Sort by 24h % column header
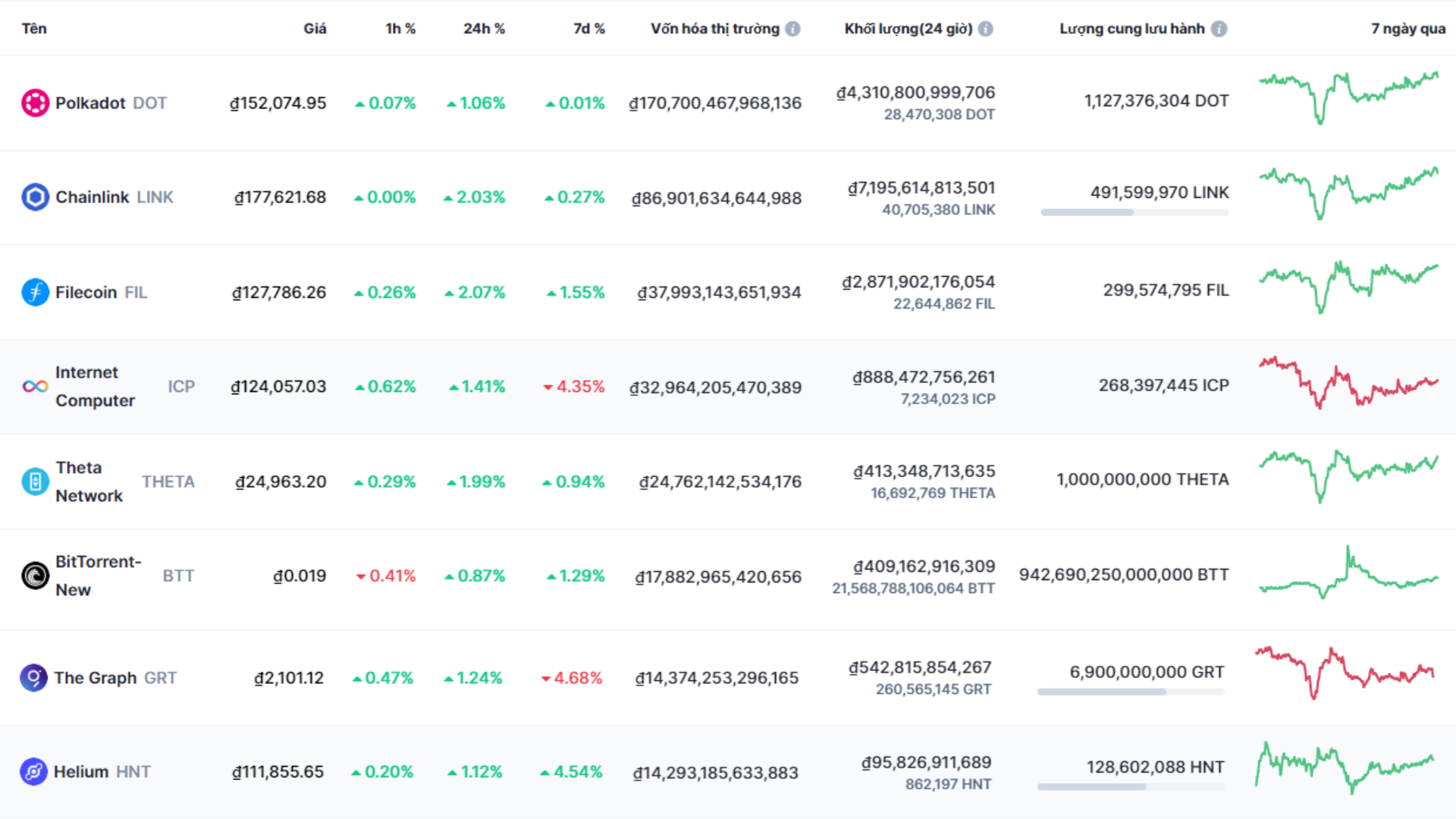This screenshot has width=1456, height=819. [x=484, y=29]
